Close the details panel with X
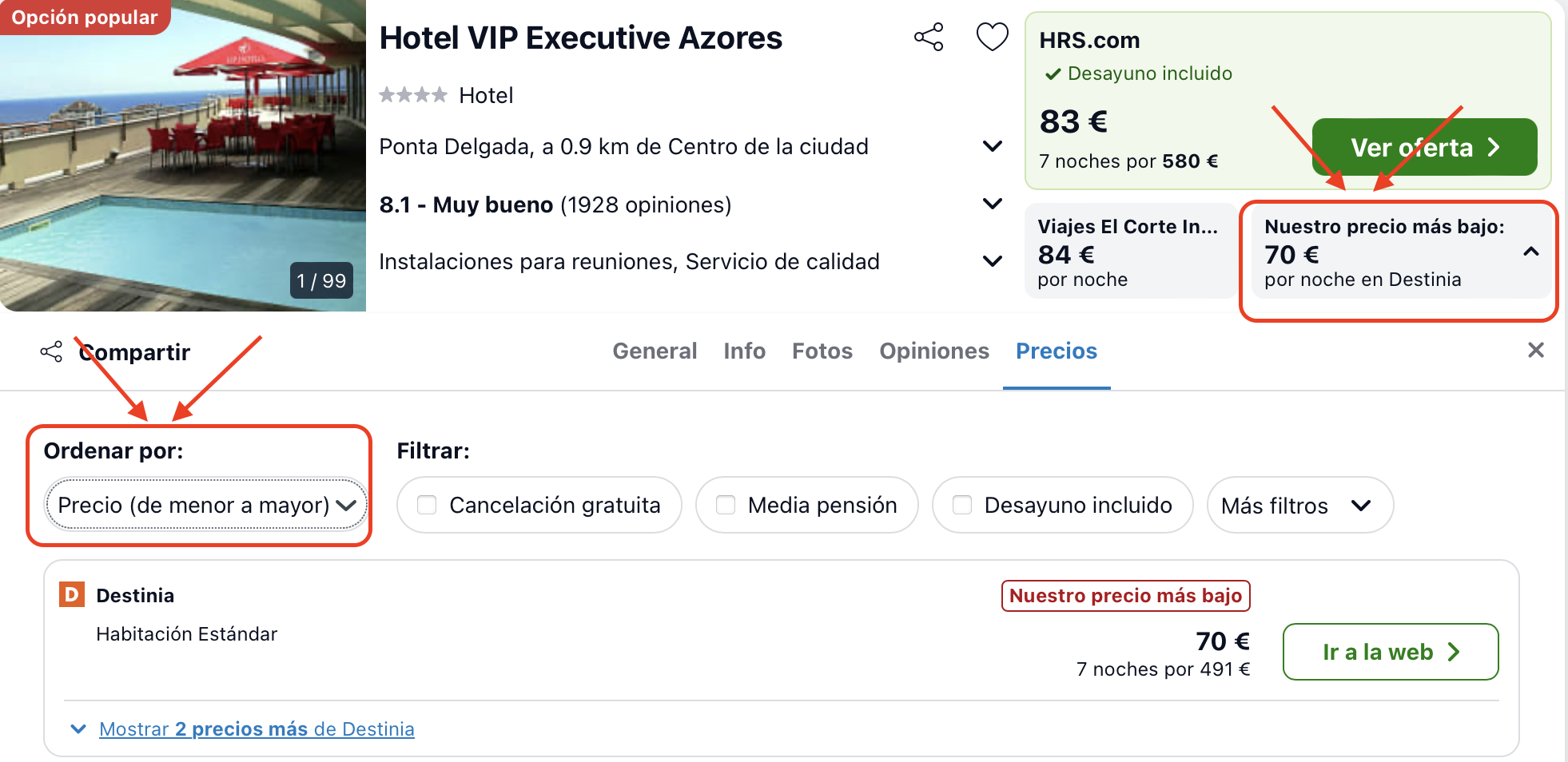This screenshot has width=1568, height=762. (x=1535, y=350)
